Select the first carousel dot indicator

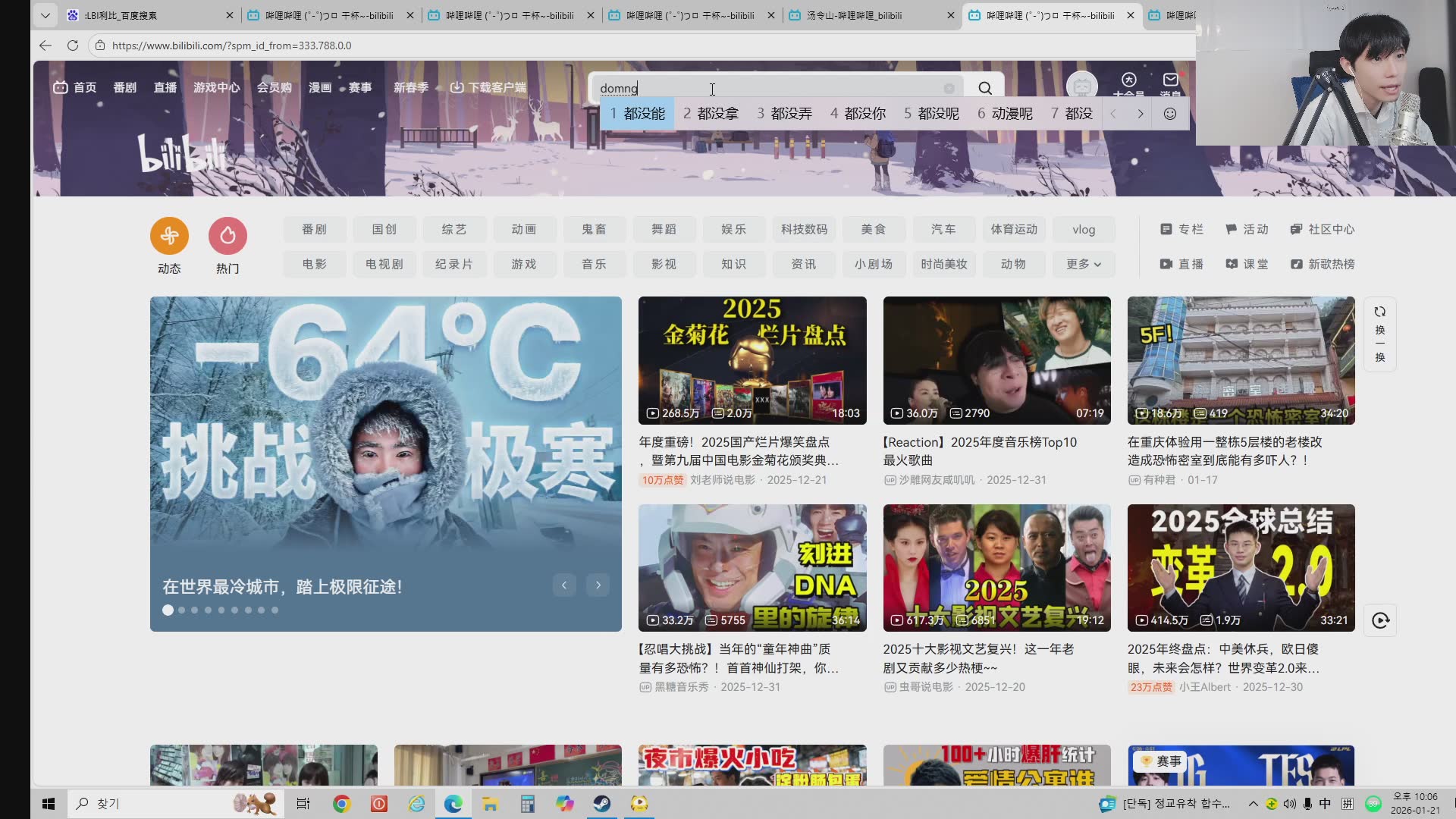point(168,610)
